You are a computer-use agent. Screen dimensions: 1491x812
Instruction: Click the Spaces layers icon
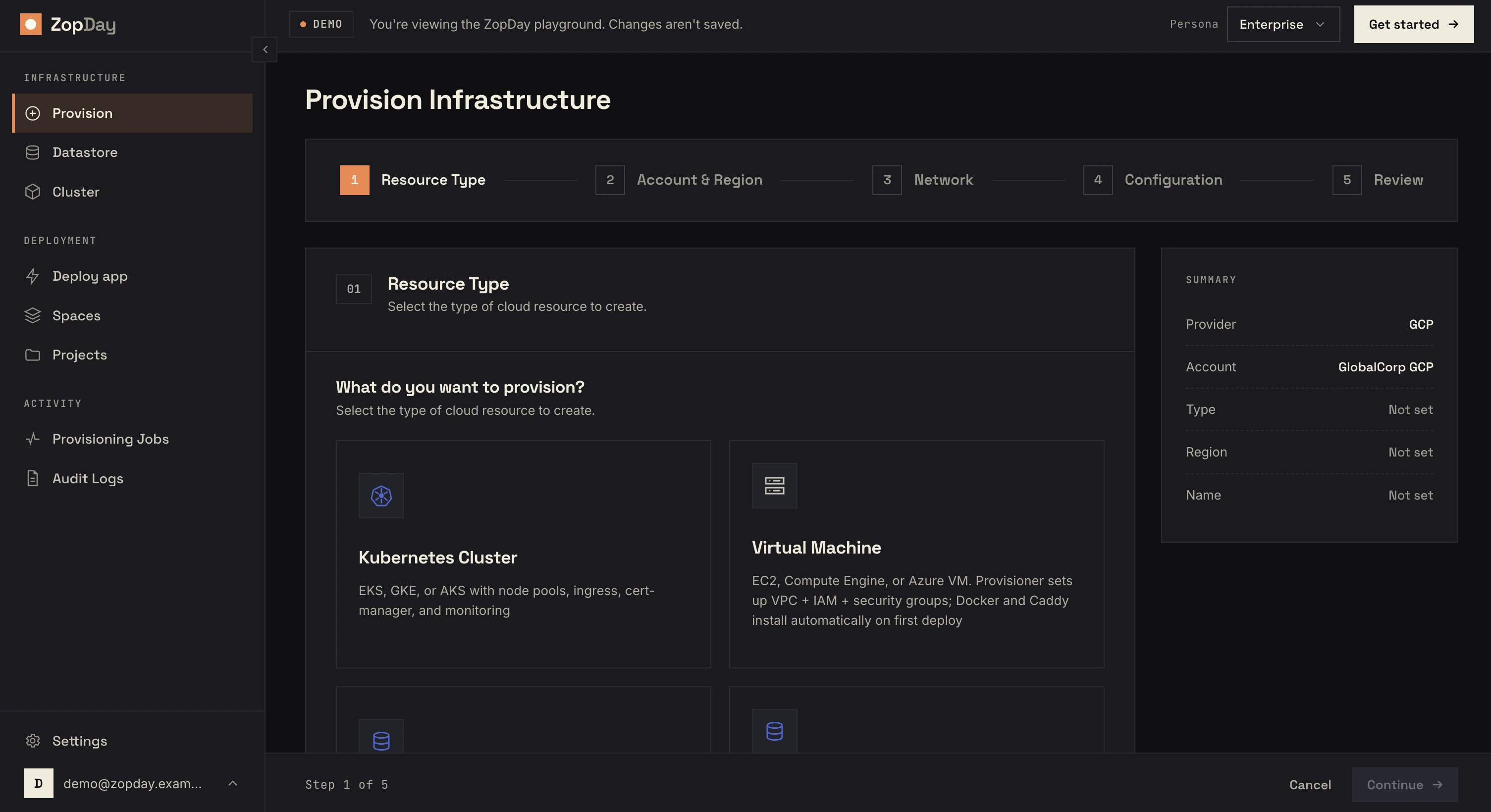point(33,316)
